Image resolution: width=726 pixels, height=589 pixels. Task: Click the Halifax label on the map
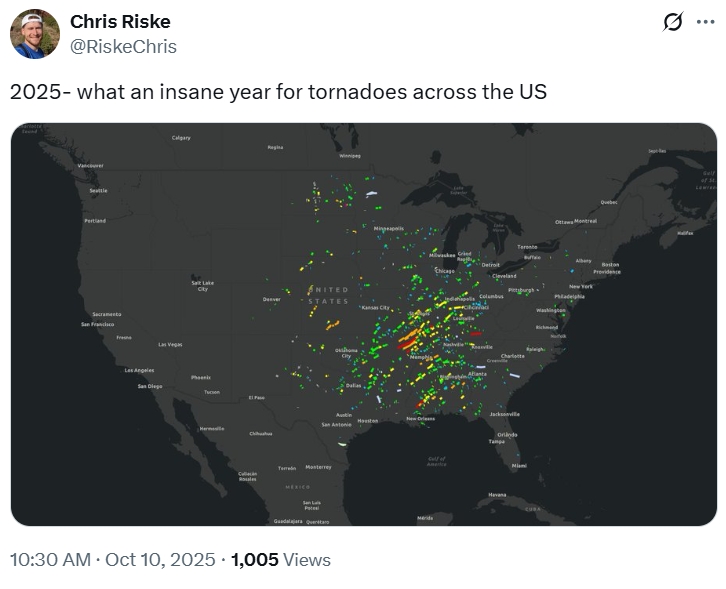(x=684, y=233)
